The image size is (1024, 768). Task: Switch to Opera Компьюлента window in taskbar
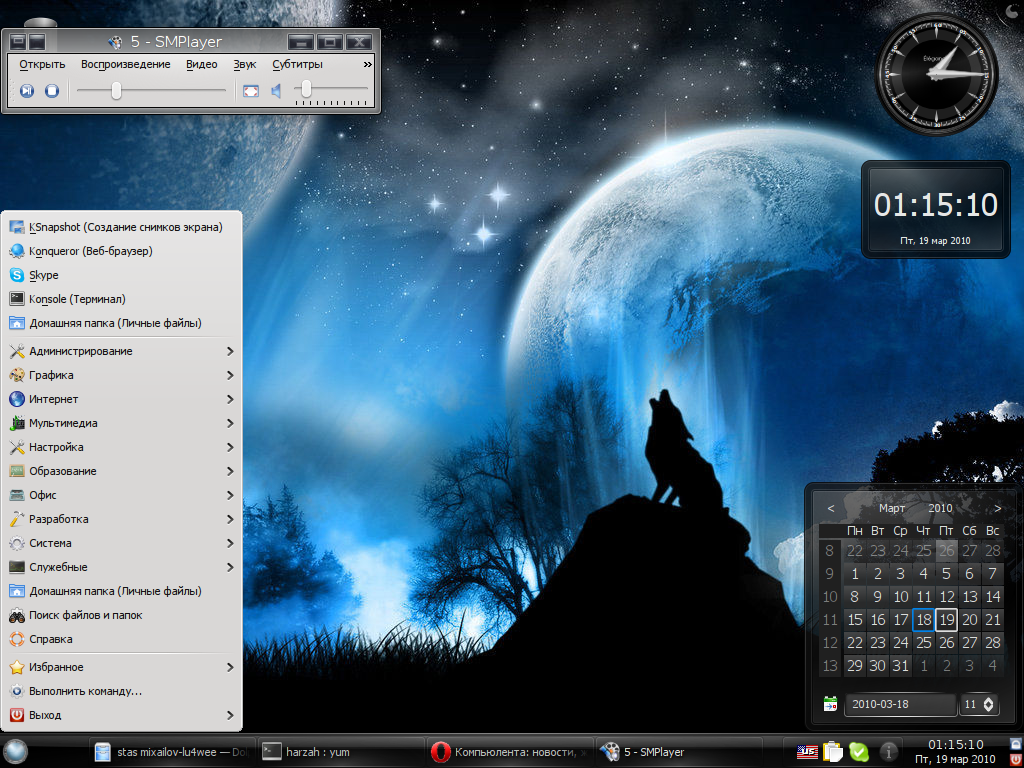click(x=509, y=752)
